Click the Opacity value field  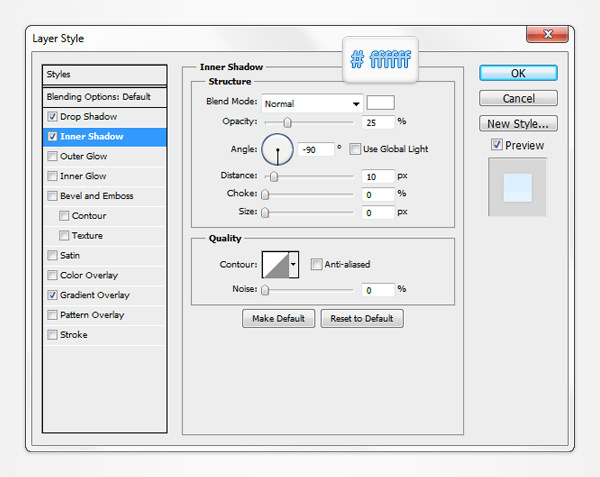click(376, 122)
